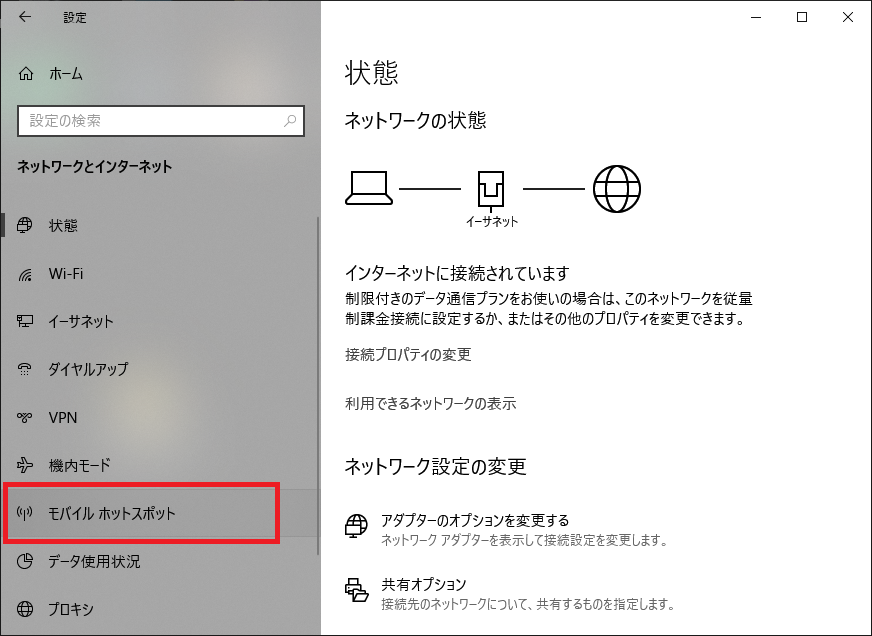
Task: Click the dial-up (ダイヤルアップ) icon
Action: pyautogui.click(x=27, y=370)
